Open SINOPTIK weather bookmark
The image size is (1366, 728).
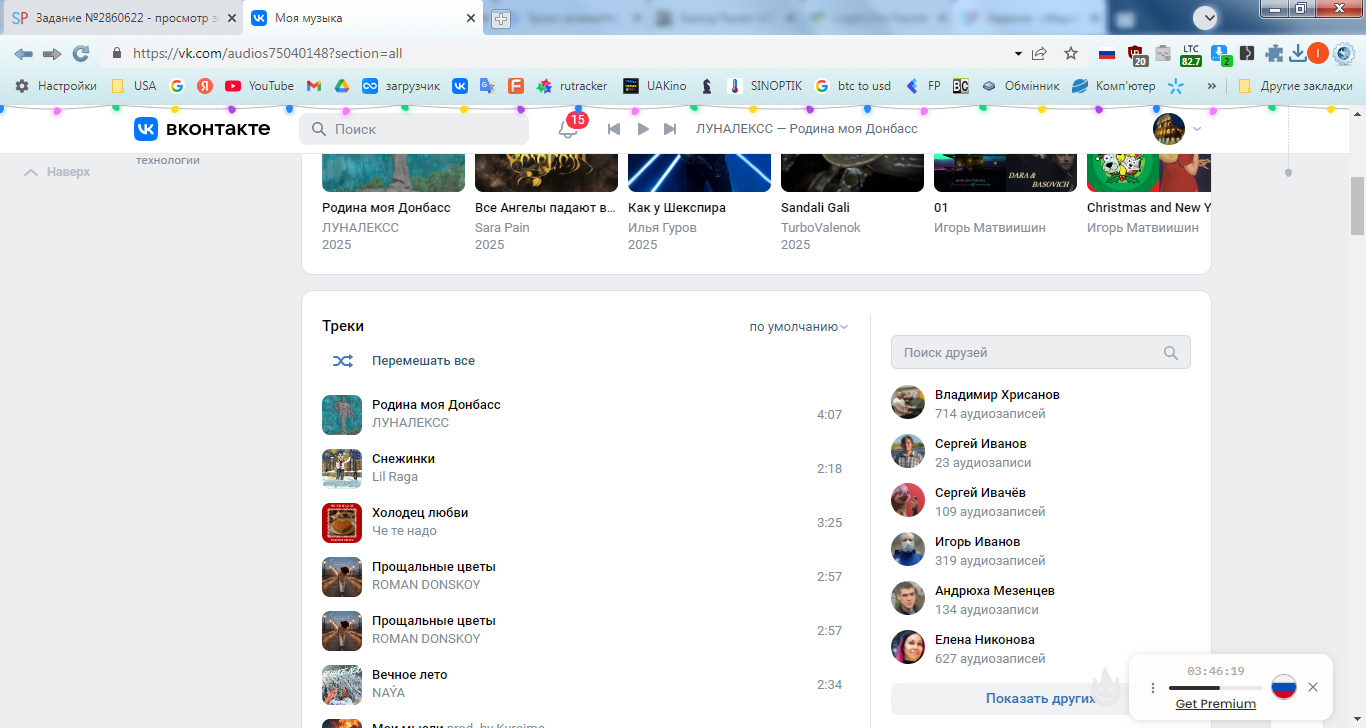(765, 86)
